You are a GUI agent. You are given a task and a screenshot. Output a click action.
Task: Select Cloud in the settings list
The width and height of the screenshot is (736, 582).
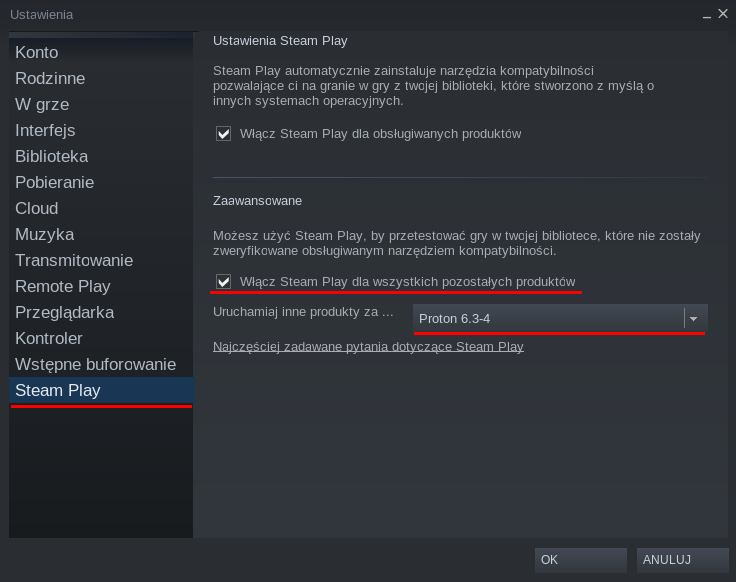101,208
